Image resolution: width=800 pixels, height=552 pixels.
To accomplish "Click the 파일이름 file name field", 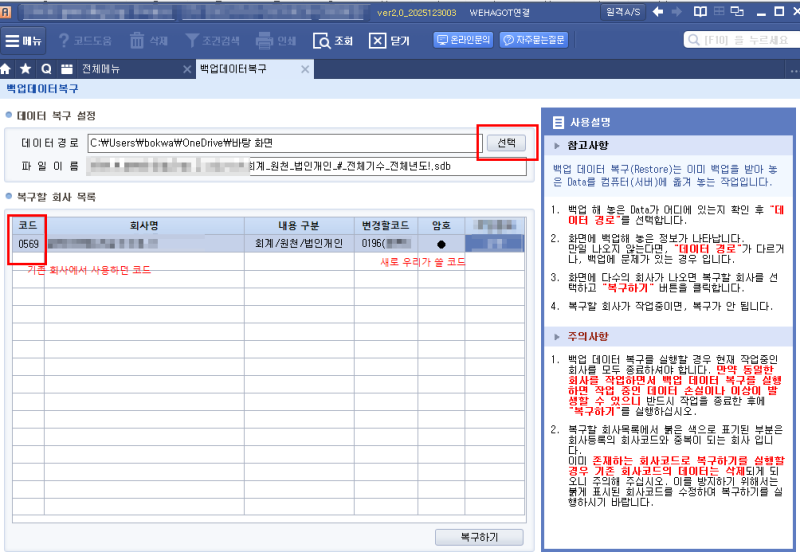I will coord(307,166).
